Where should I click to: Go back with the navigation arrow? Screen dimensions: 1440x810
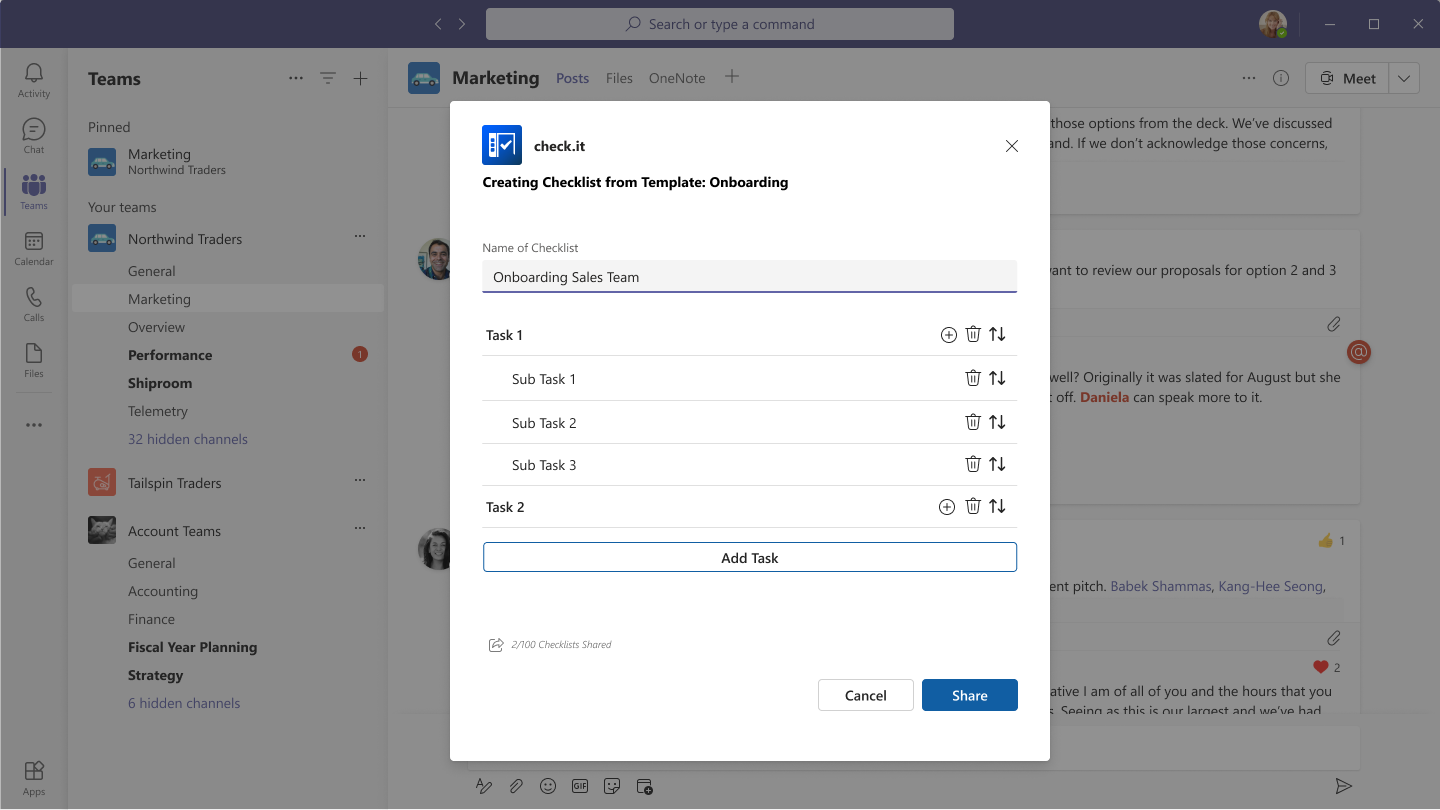(438, 24)
